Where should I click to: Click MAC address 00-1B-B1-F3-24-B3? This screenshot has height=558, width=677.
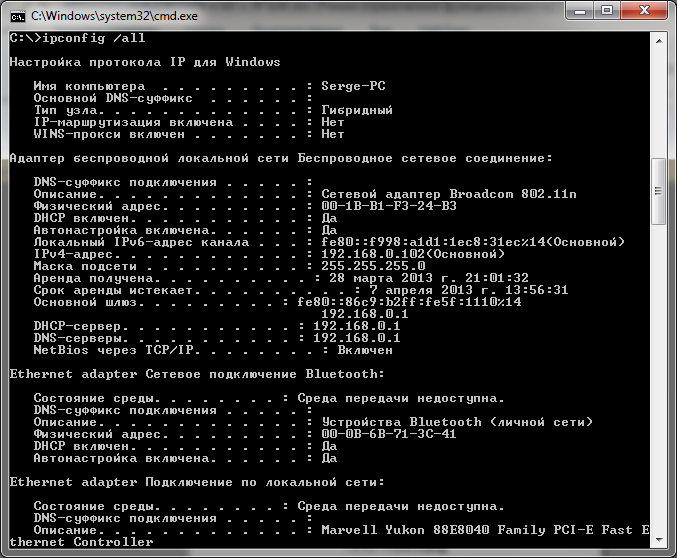[x=389, y=206]
